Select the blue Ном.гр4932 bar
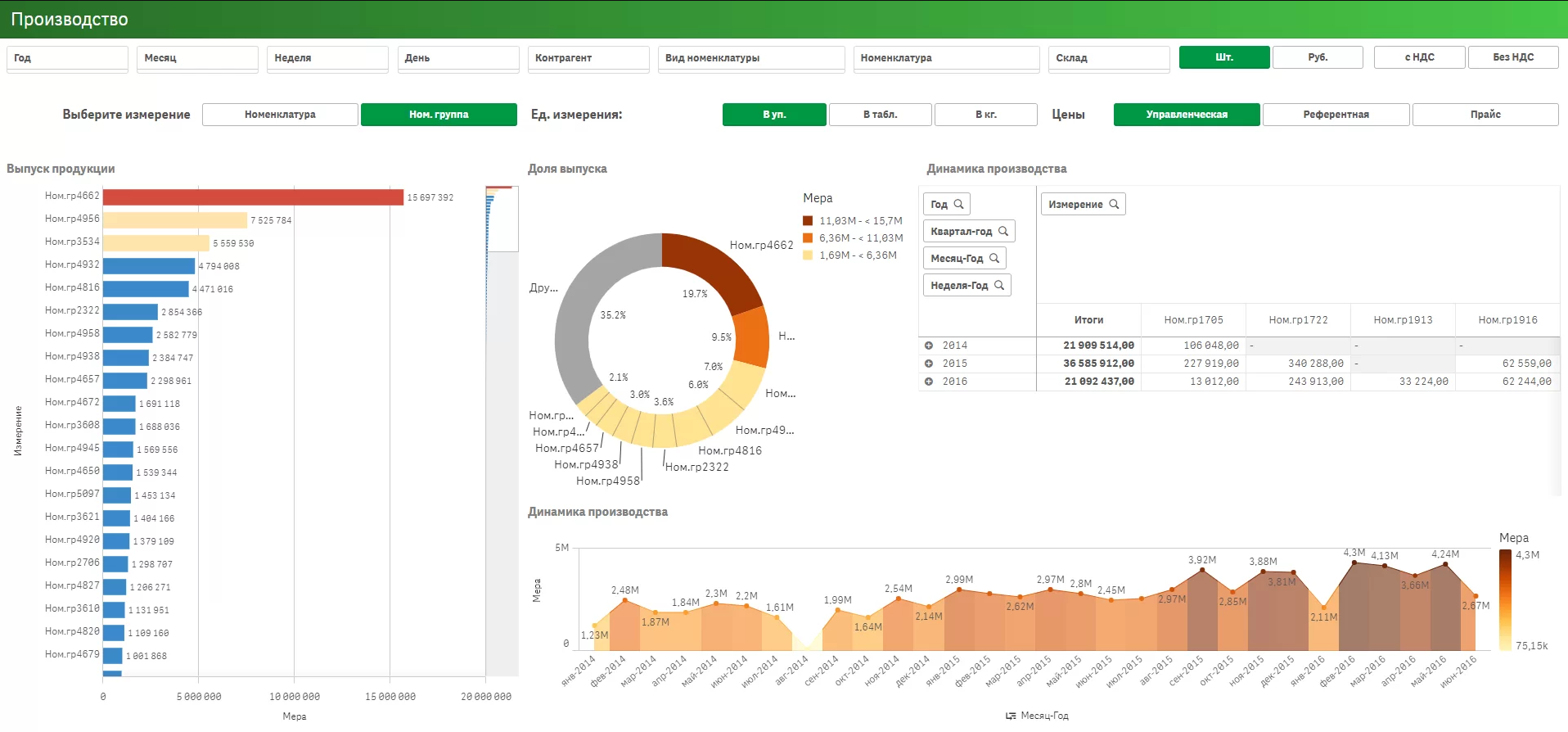Screen dimensions: 1568x732 [x=149, y=266]
